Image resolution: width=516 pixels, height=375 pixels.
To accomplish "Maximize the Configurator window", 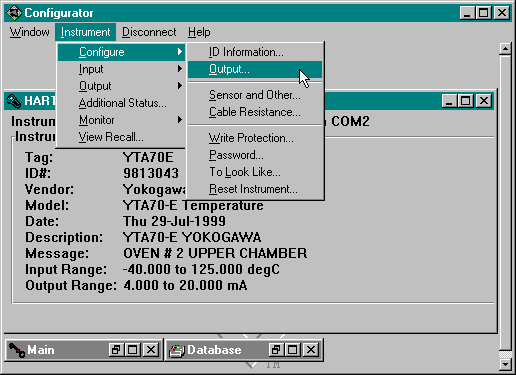I will coord(484,13).
